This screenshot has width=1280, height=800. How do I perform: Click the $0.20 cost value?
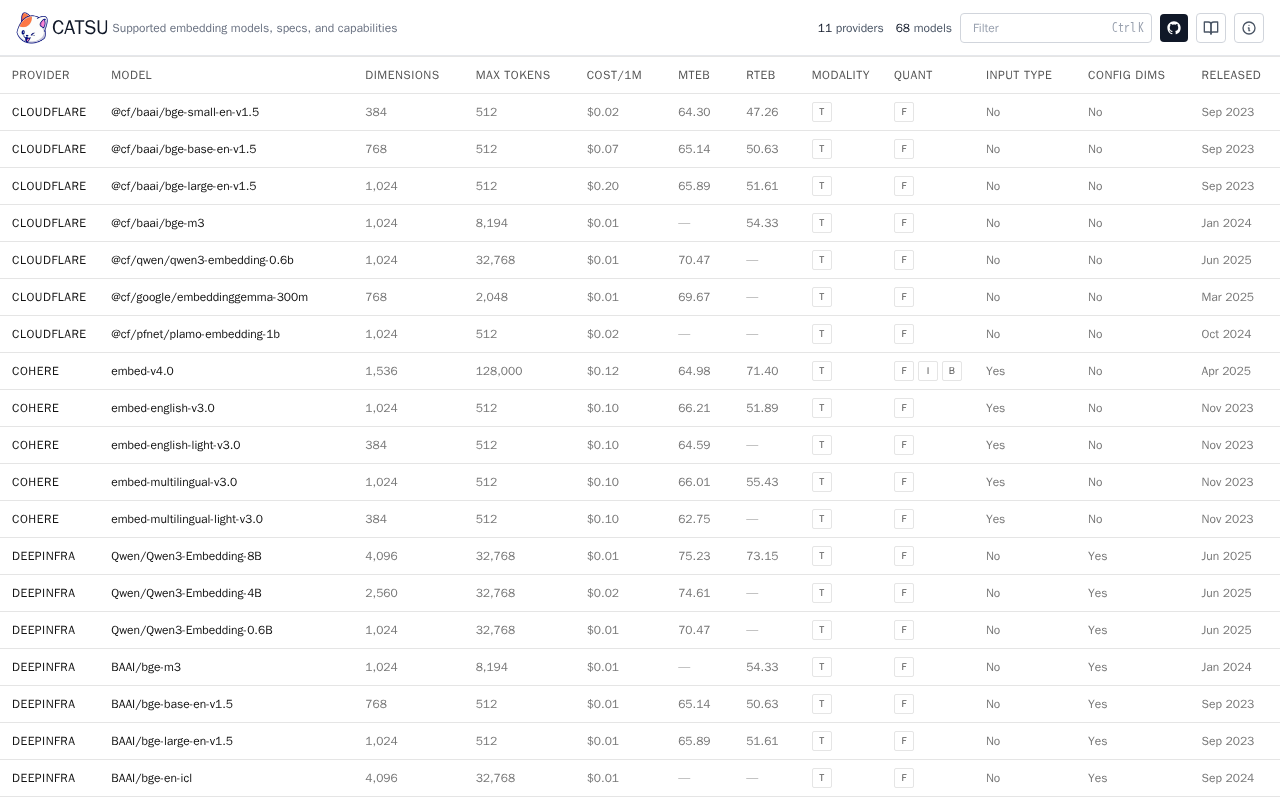click(603, 186)
